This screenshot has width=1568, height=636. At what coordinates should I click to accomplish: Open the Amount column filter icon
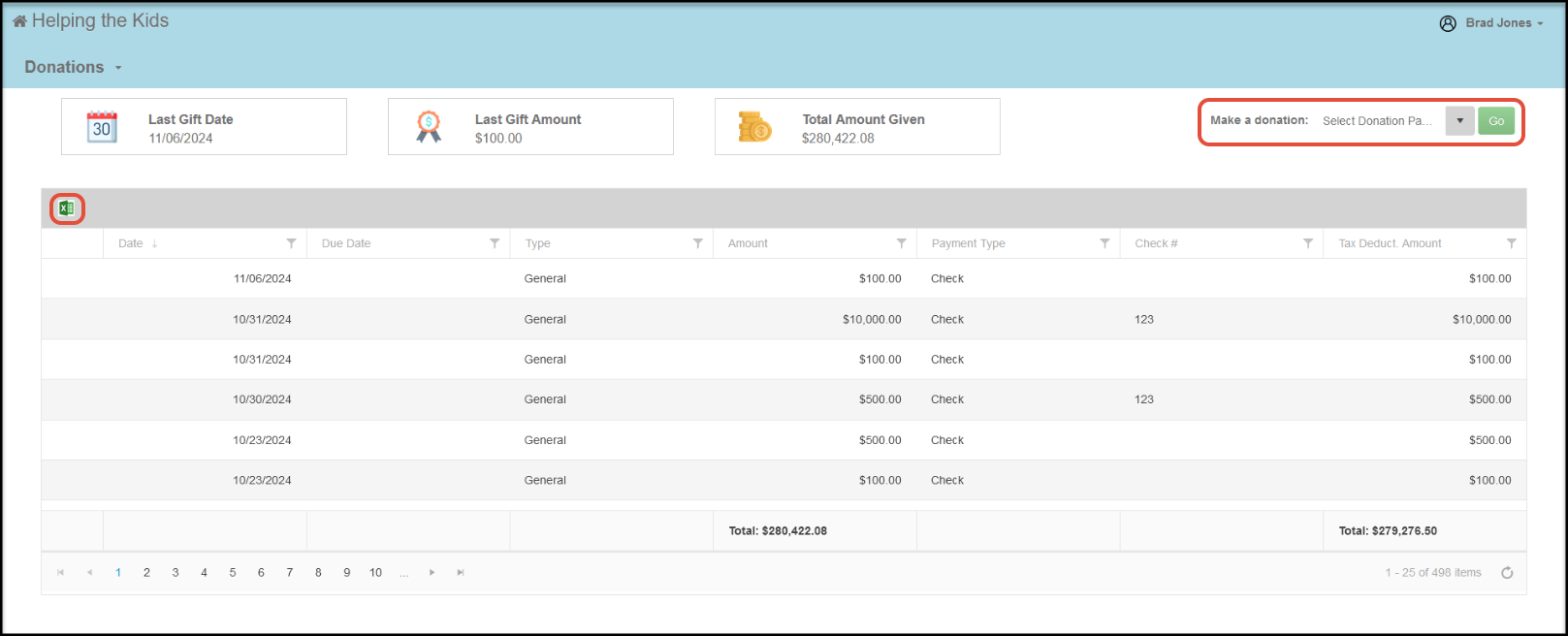[x=902, y=243]
